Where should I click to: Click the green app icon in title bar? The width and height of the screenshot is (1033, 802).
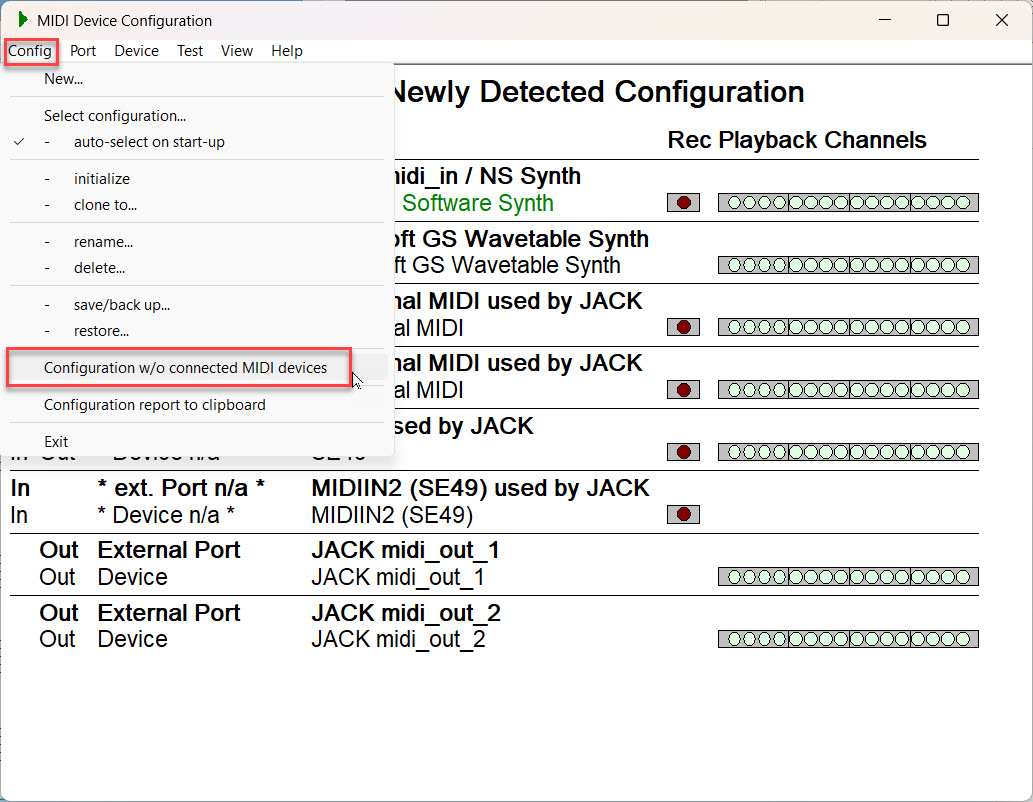click(22, 20)
